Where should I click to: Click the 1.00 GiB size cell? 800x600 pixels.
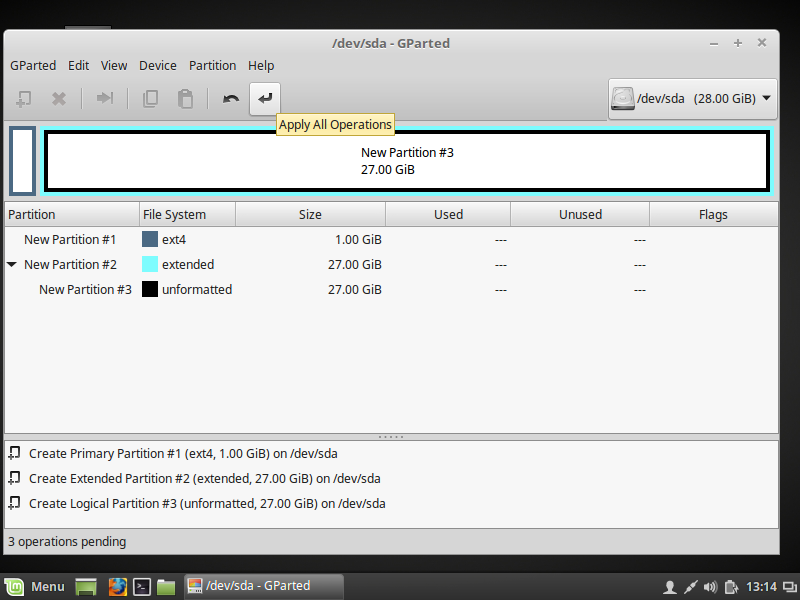click(x=358, y=239)
